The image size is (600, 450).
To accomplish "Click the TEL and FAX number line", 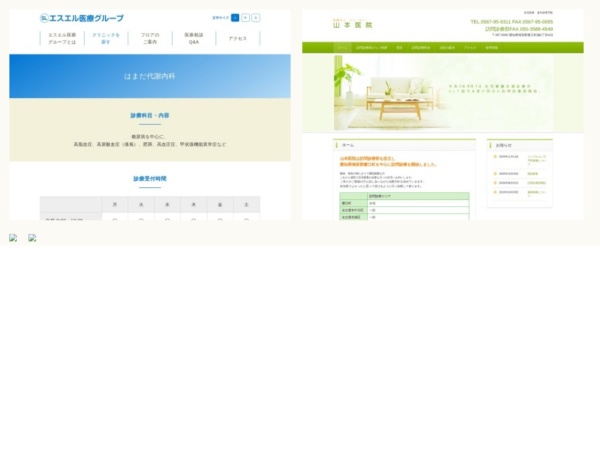I will click(x=512, y=22).
